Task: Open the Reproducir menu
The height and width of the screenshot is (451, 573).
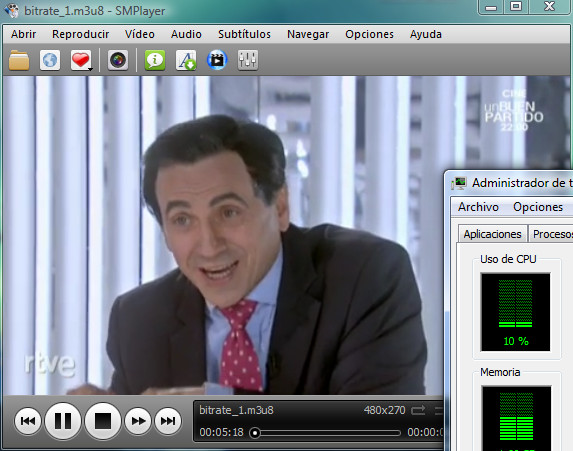Action: (x=80, y=34)
